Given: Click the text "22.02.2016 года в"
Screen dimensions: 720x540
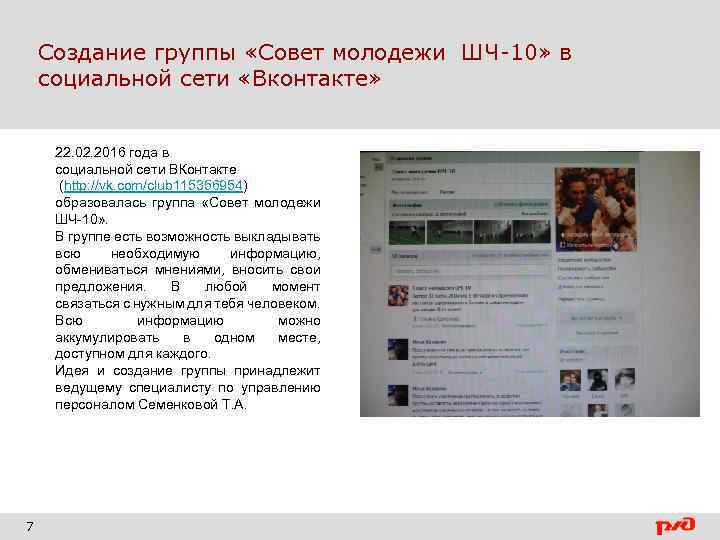Looking at the screenshot, I should coord(112,152).
